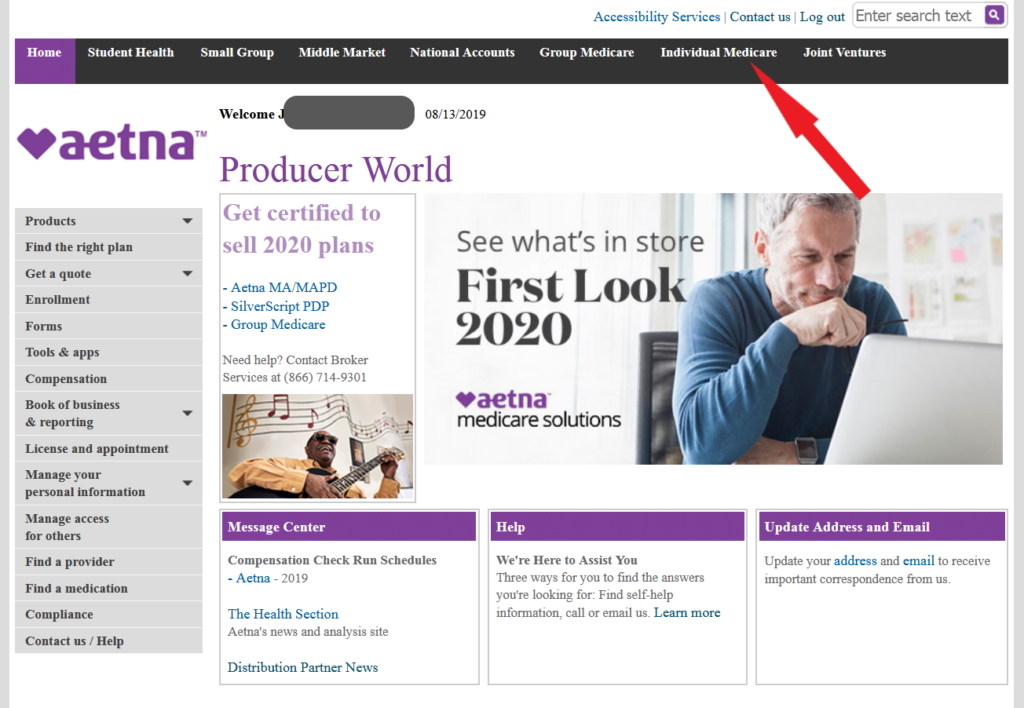Click the Log out link
Screen dimensions: 1024x708
click(822, 17)
